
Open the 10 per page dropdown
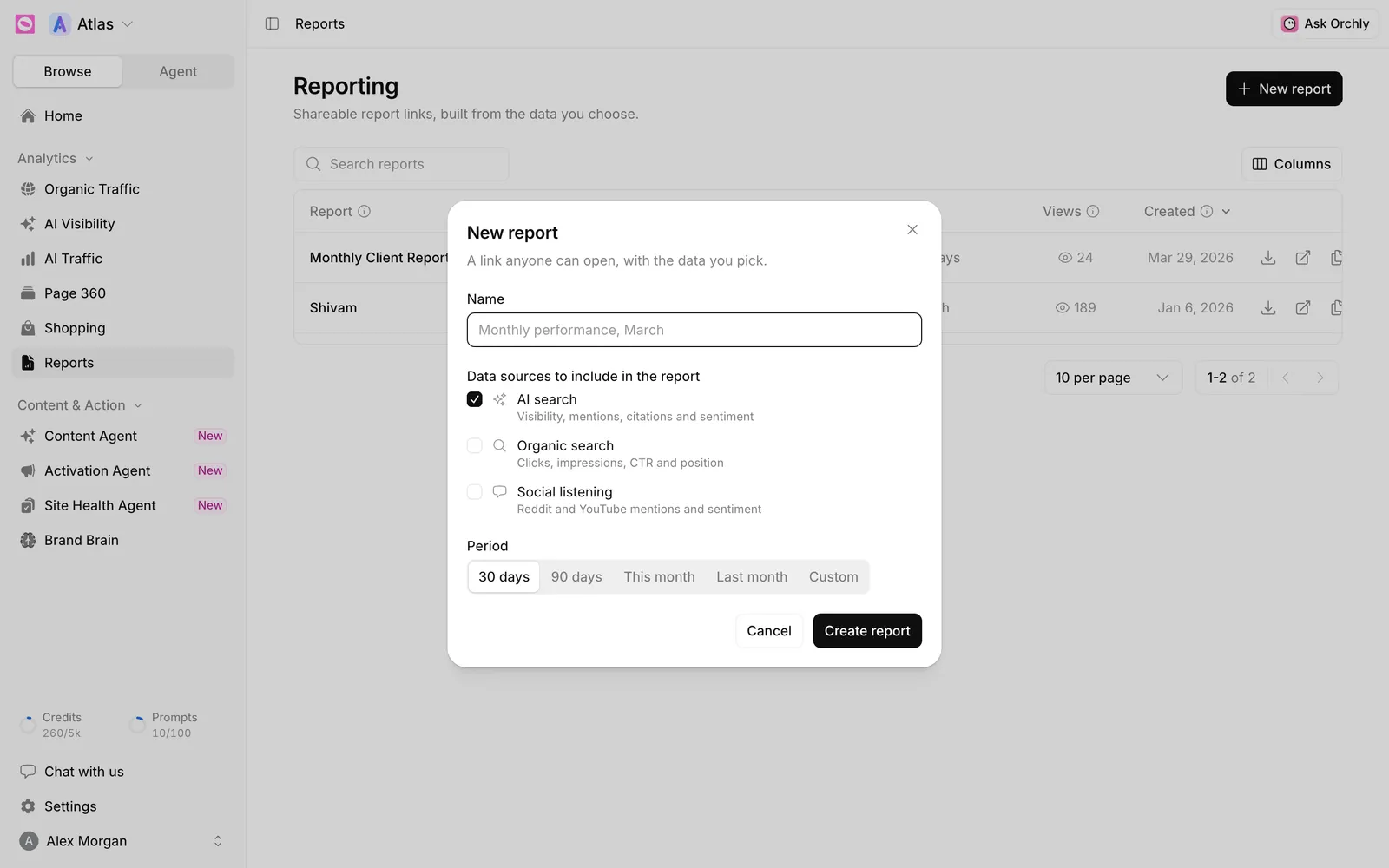coord(1113,378)
